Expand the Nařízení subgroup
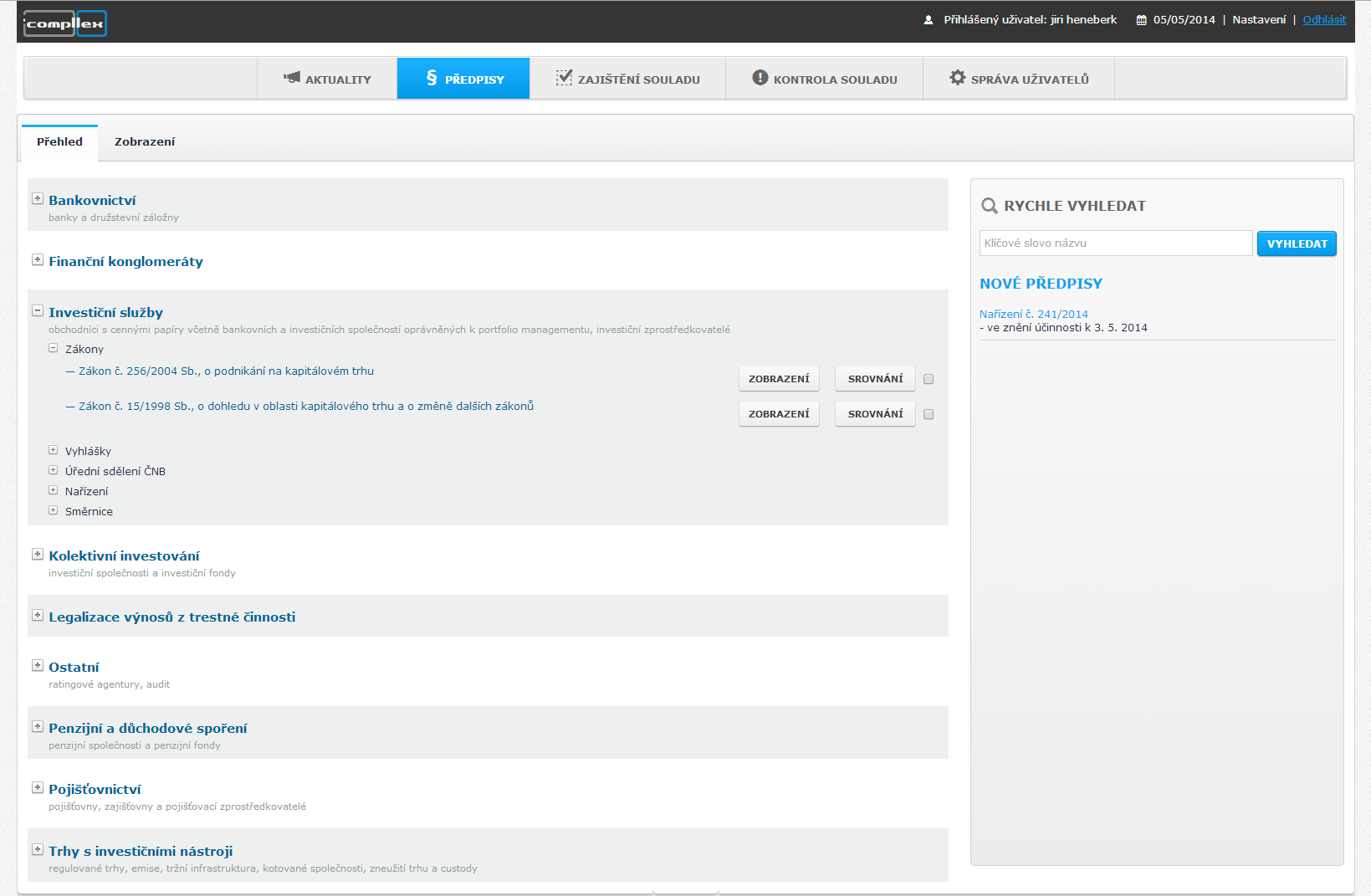Image resolution: width=1371 pixels, height=896 pixels. point(54,490)
